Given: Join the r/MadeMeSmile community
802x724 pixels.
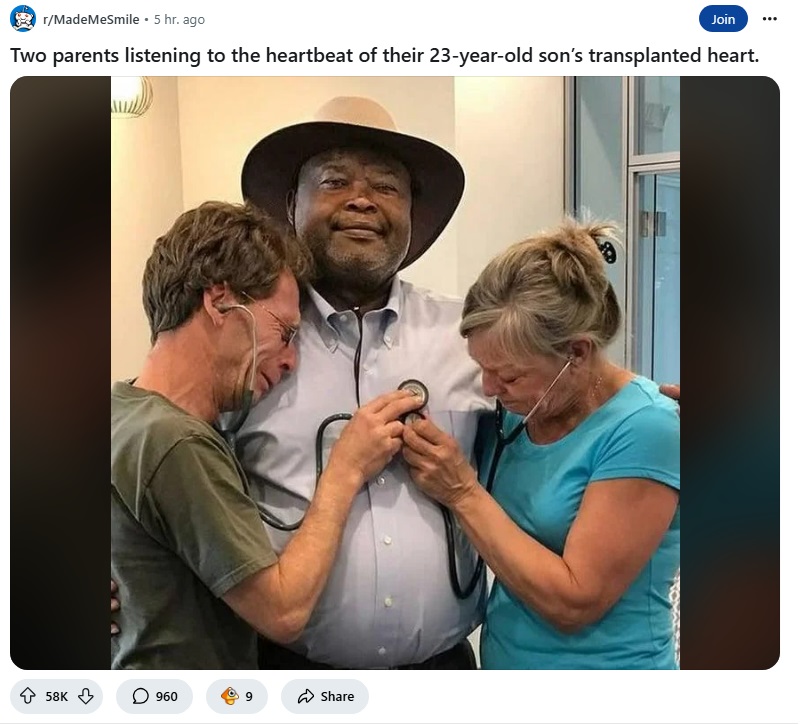Looking at the screenshot, I should pos(723,19).
